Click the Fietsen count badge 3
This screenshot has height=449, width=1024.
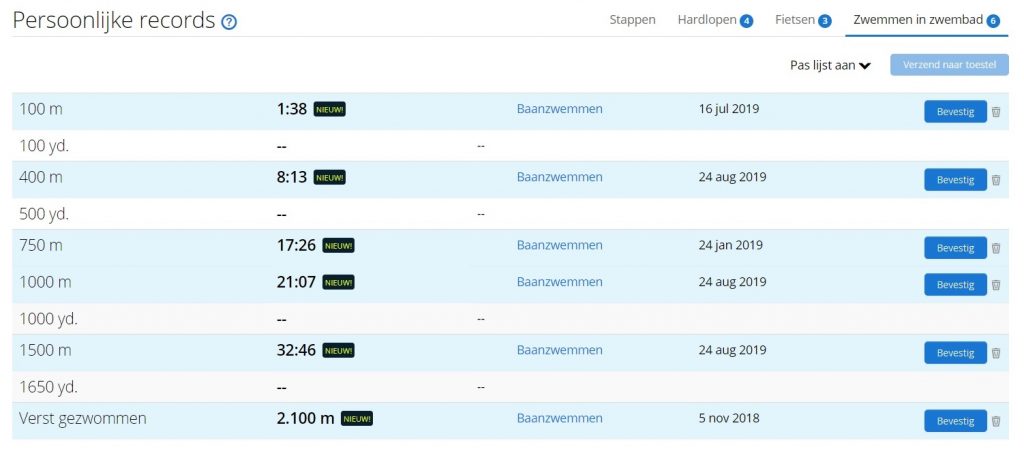(825, 22)
